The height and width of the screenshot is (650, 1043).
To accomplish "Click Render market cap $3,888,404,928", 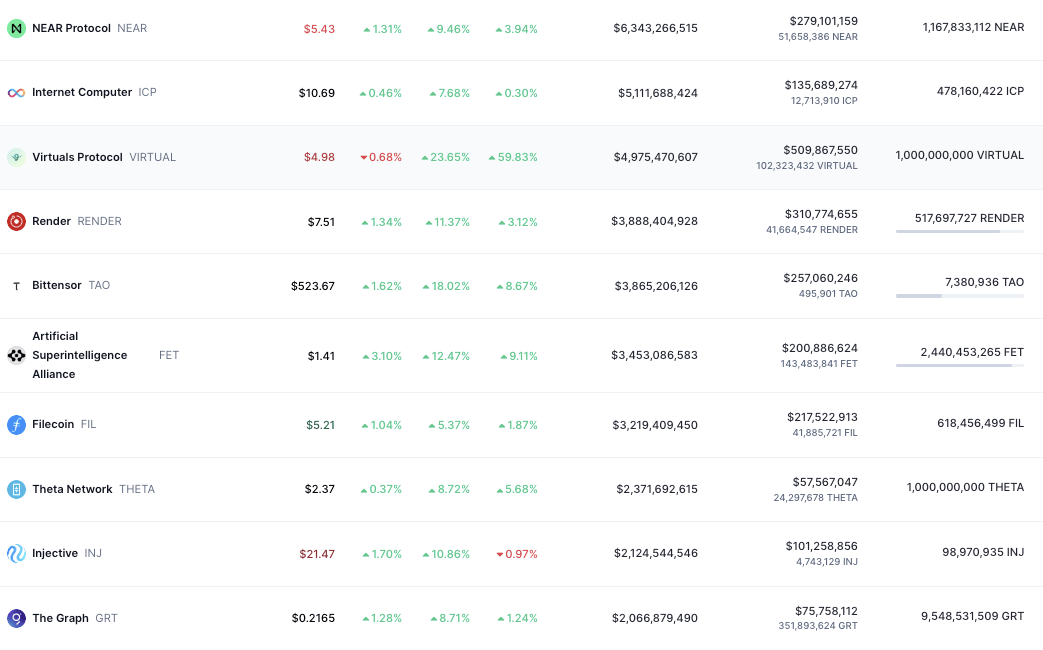I will click(655, 221).
